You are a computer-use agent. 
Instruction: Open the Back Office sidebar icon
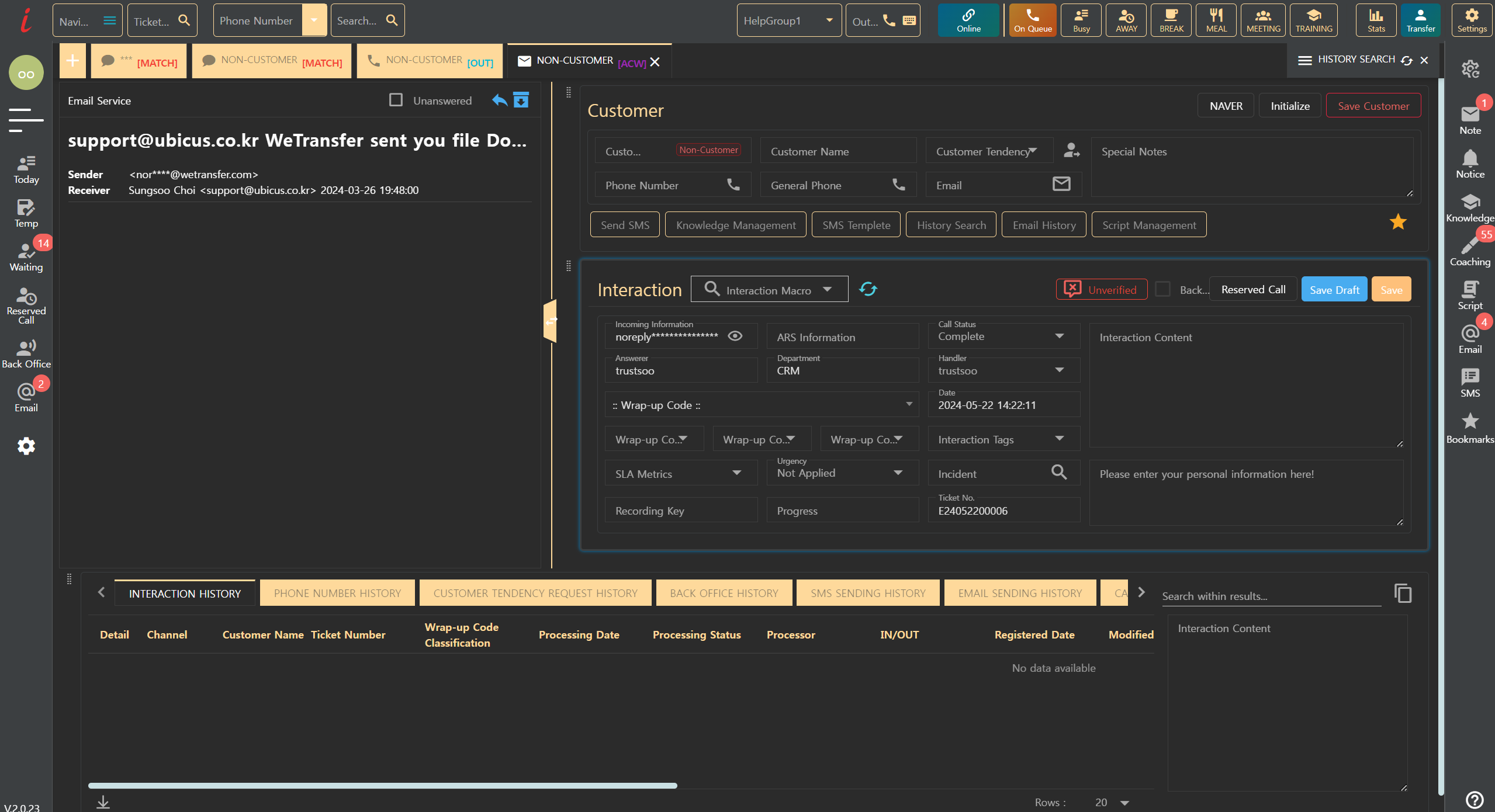click(x=26, y=353)
